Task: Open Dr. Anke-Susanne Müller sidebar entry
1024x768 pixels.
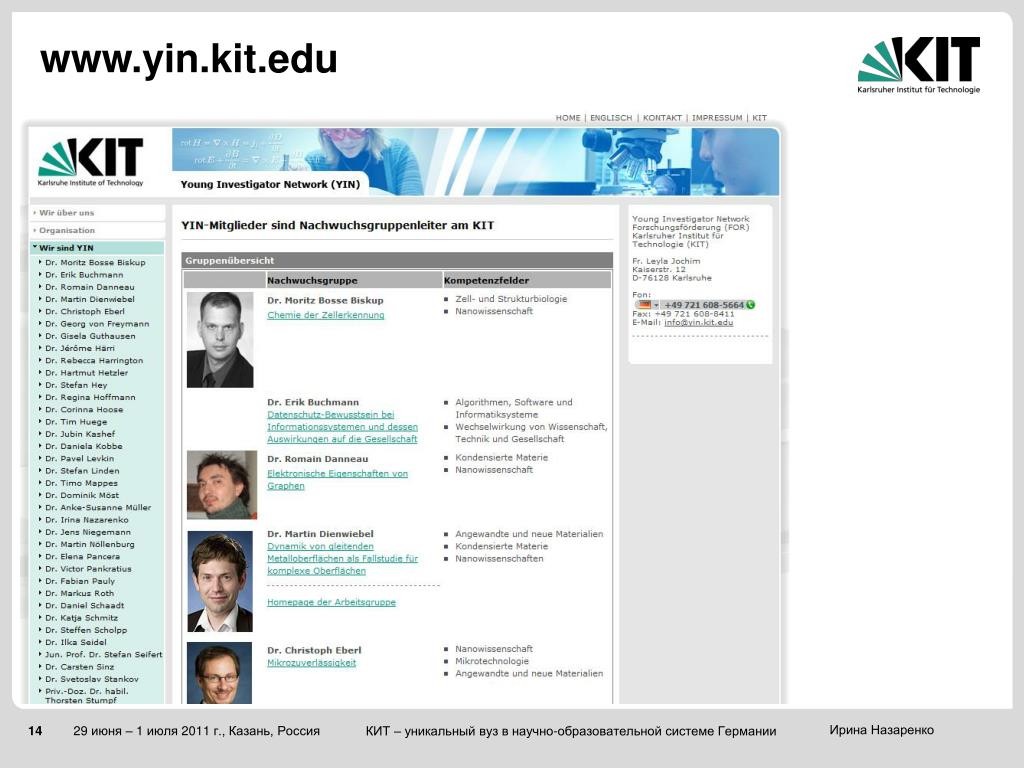Action: click(98, 507)
